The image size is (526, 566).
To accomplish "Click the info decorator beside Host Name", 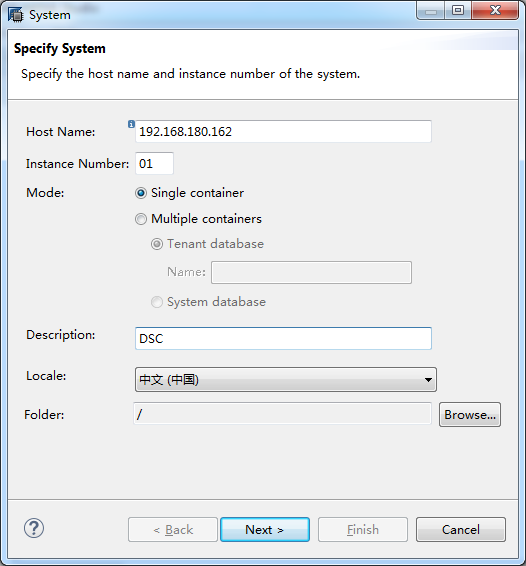I will [x=131, y=124].
